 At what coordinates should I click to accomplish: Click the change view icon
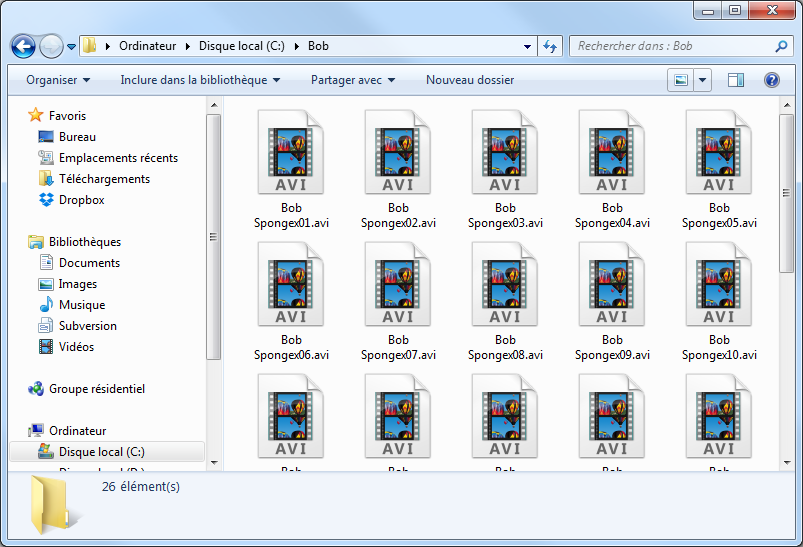click(x=681, y=80)
